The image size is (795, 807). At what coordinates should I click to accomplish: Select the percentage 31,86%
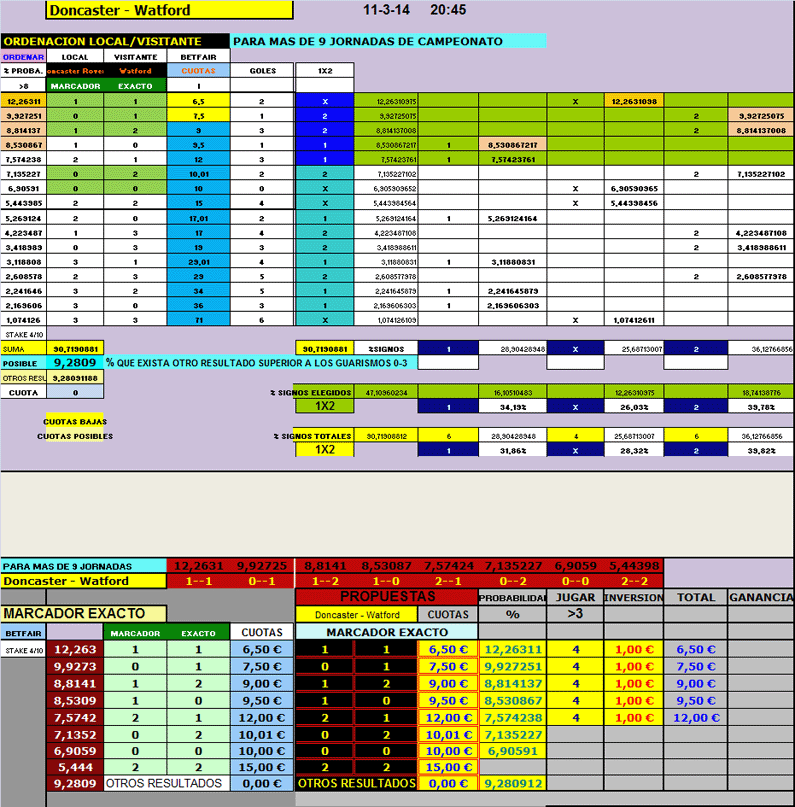pyautogui.click(x=513, y=450)
